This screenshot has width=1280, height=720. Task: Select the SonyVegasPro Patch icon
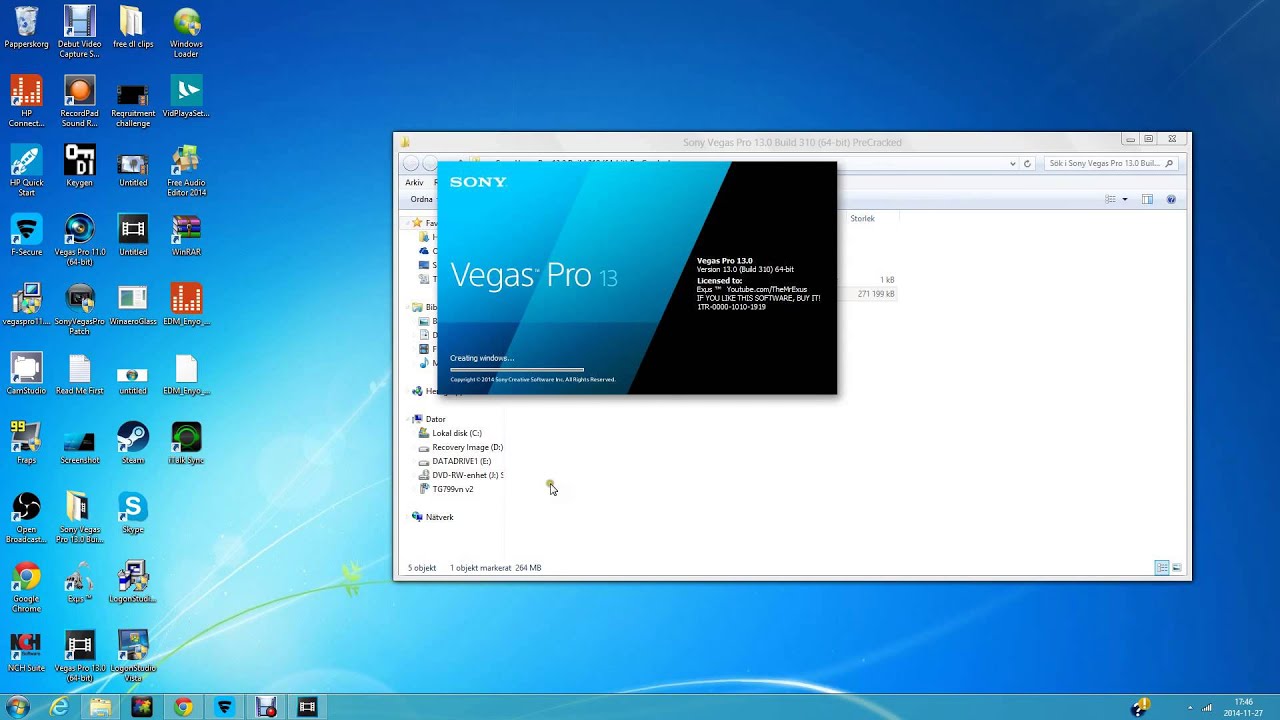[x=80, y=309]
